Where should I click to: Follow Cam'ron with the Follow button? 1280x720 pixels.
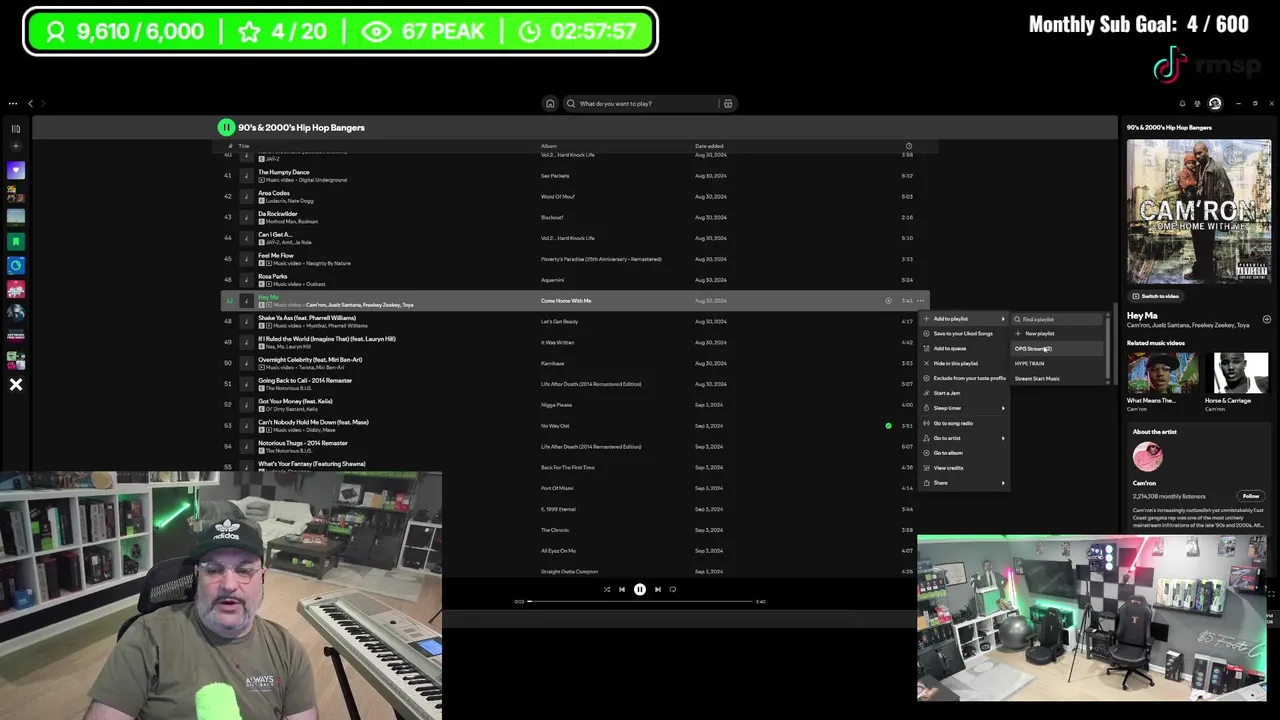point(1251,496)
